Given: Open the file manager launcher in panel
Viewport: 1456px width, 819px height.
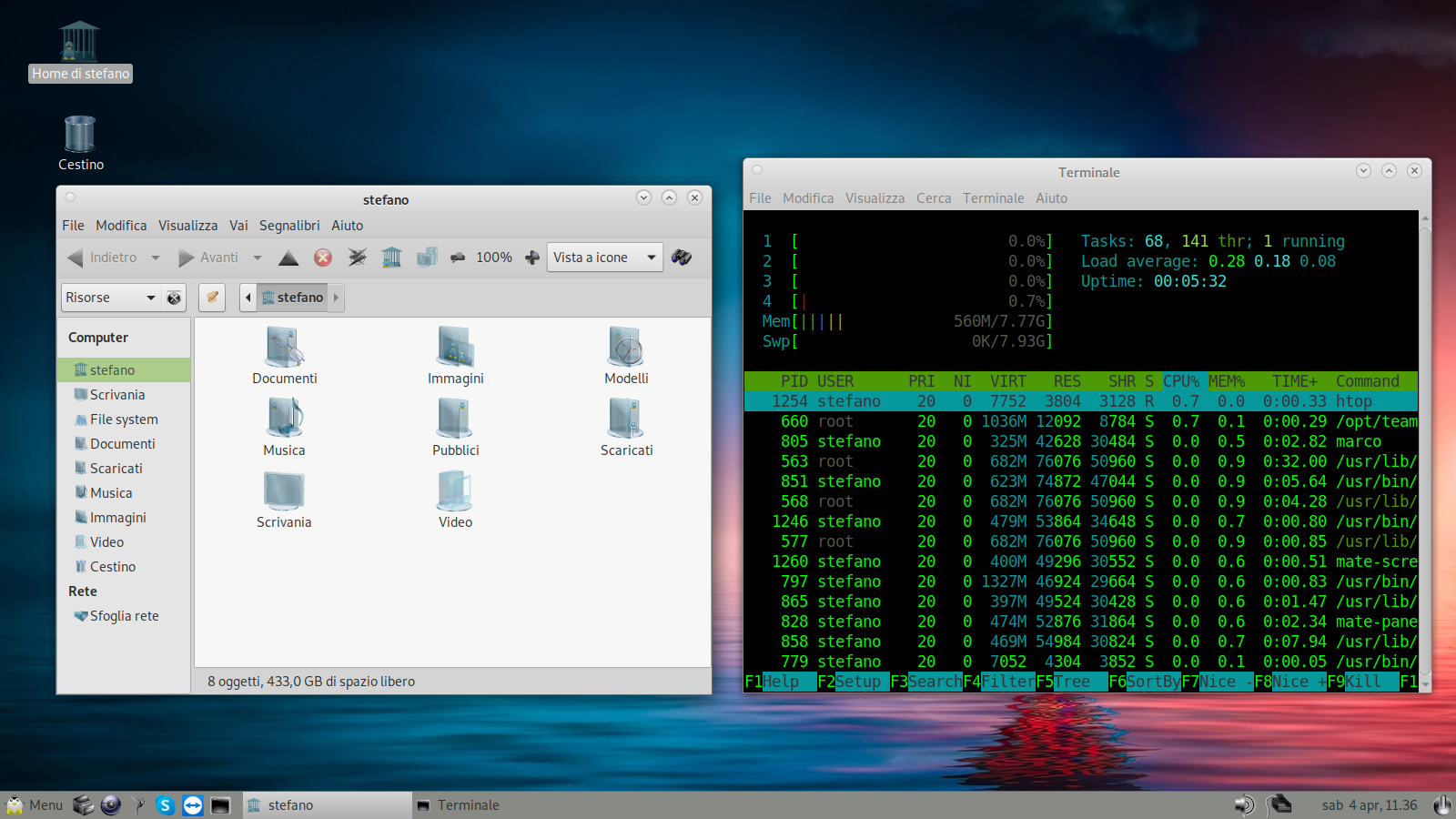Looking at the screenshot, I should tap(83, 805).
